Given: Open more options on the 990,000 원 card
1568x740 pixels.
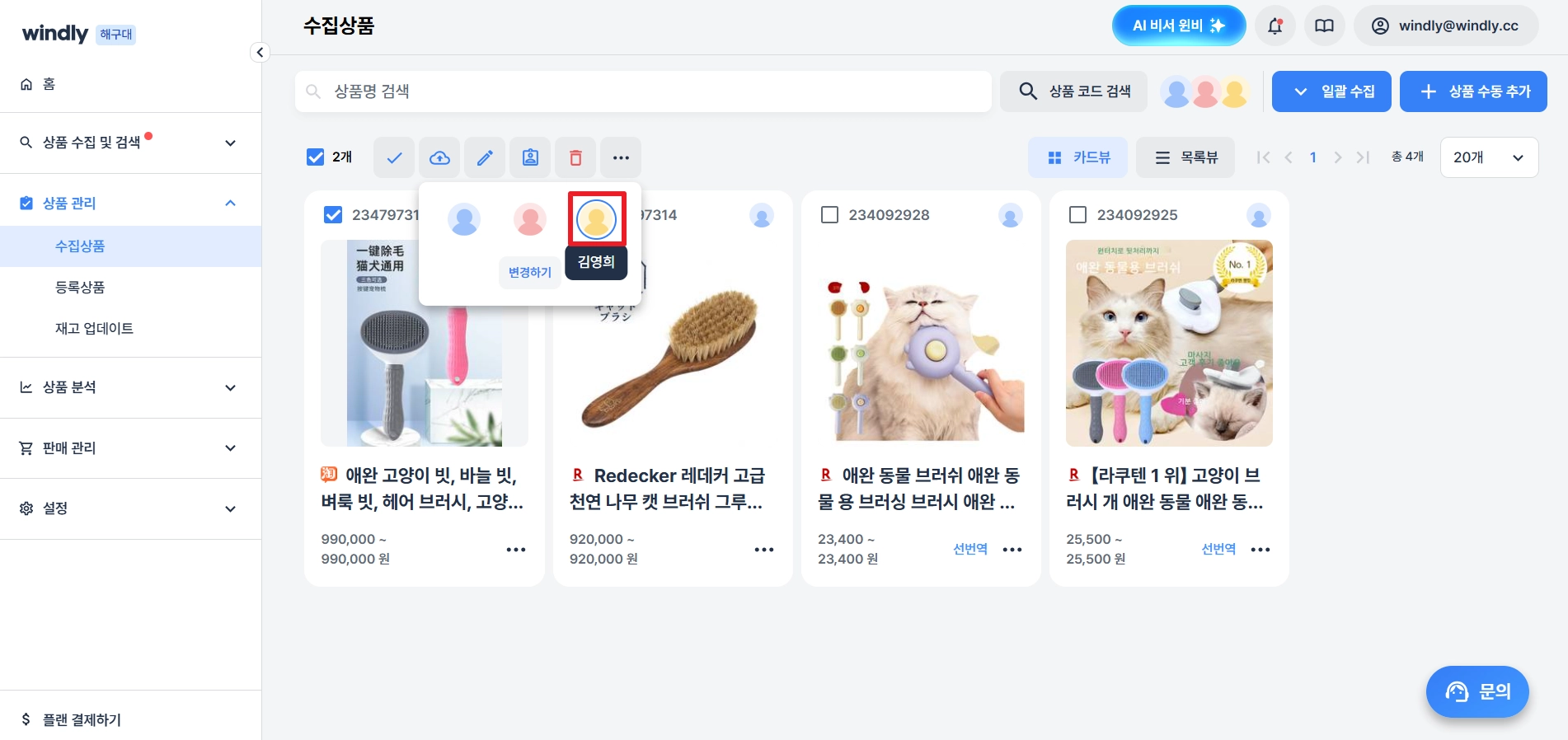Looking at the screenshot, I should coord(516,550).
